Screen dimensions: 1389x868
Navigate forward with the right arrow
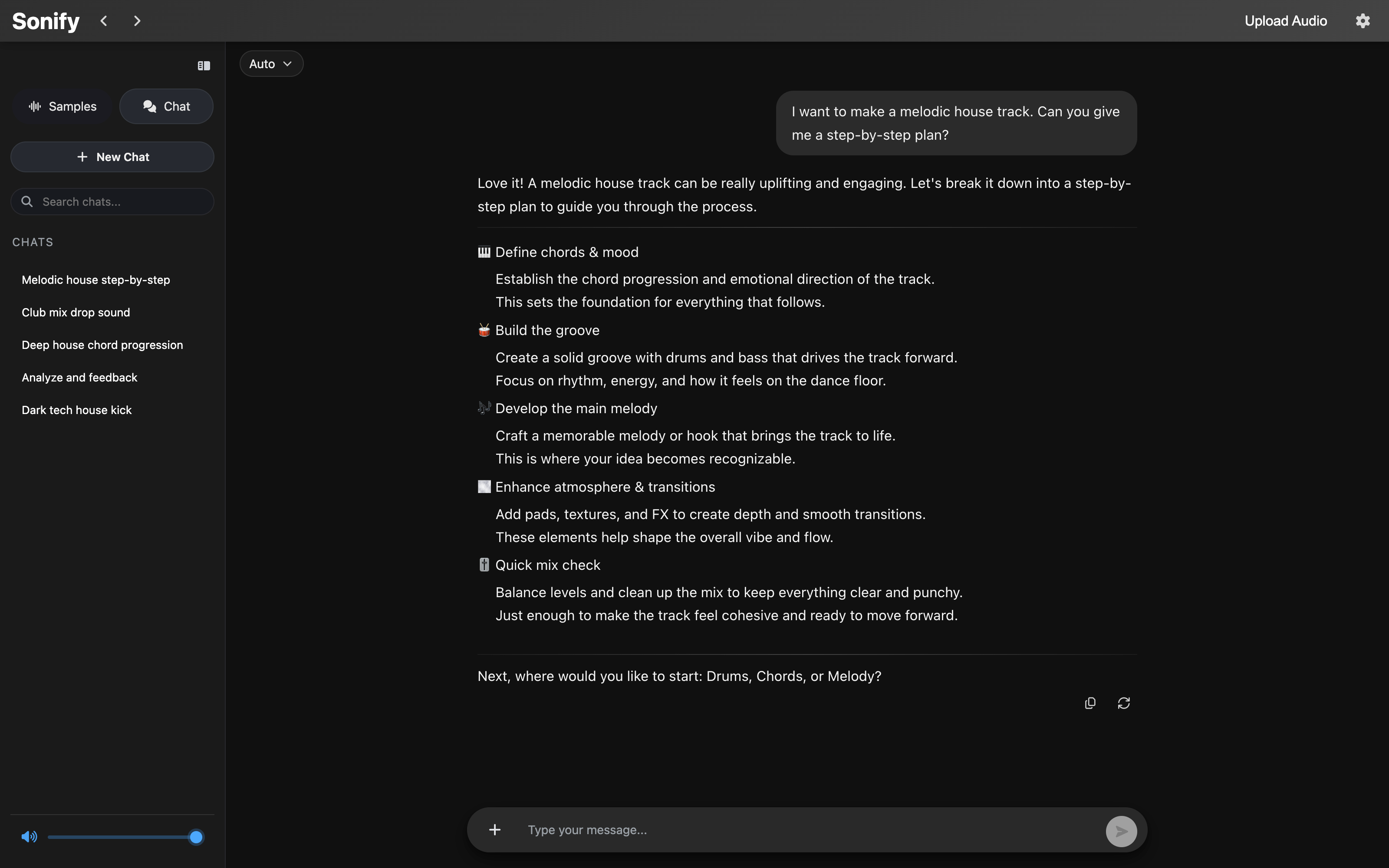tap(137, 21)
